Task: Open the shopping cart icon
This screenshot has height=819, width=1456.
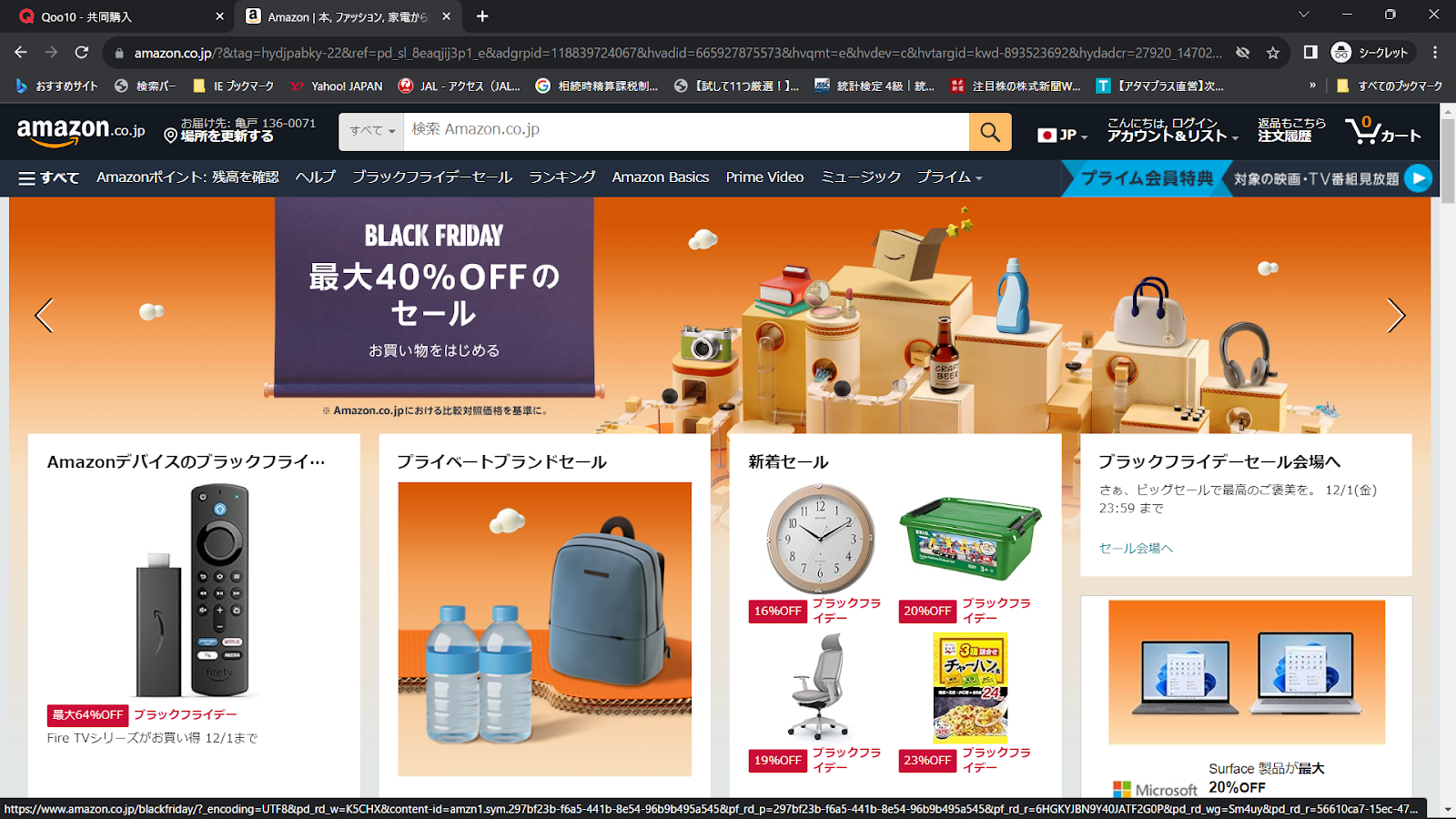Action: pyautogui.click(x=1382, y=130)
